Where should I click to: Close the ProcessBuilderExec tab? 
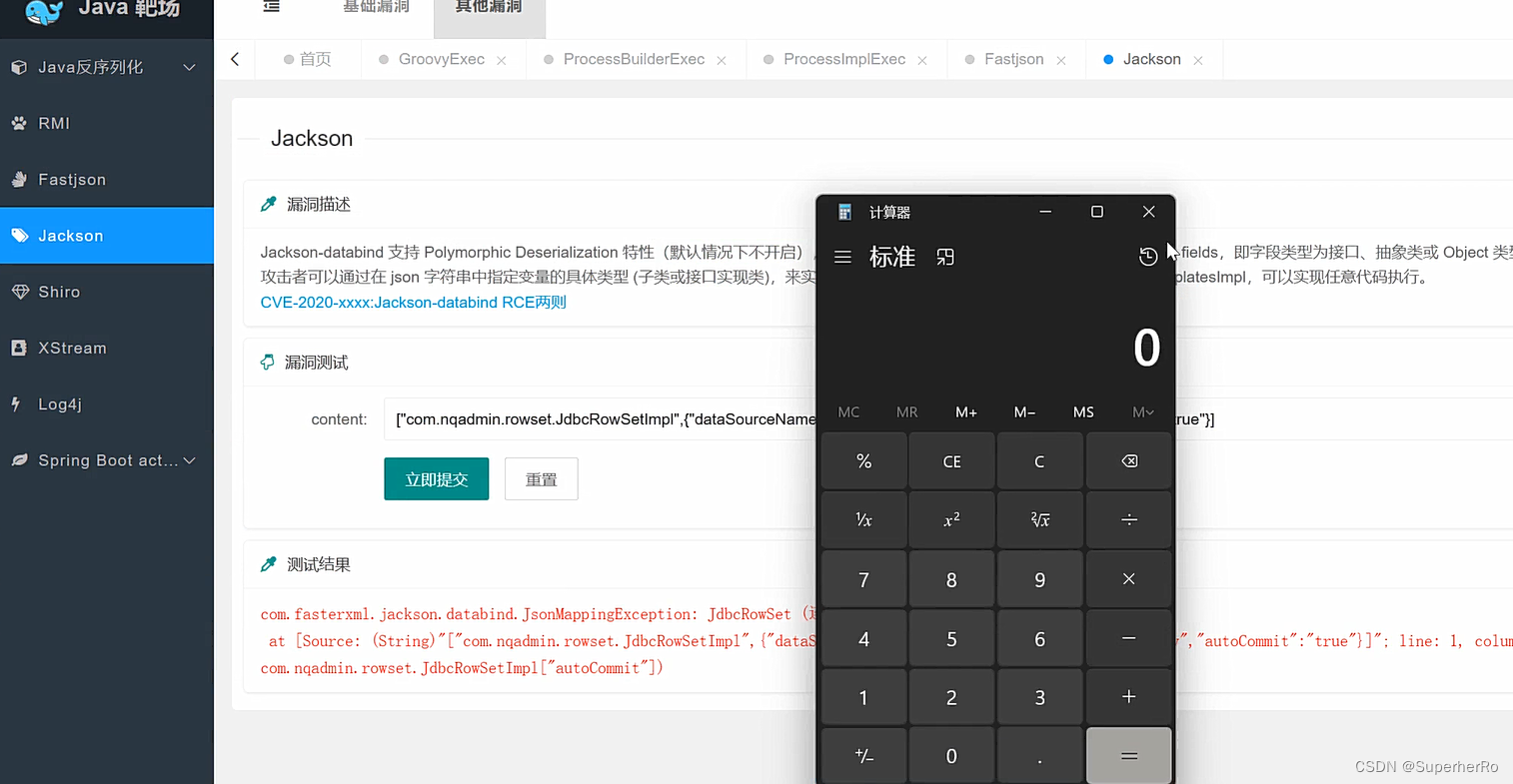pyautogui.click(x=722, y=60)
